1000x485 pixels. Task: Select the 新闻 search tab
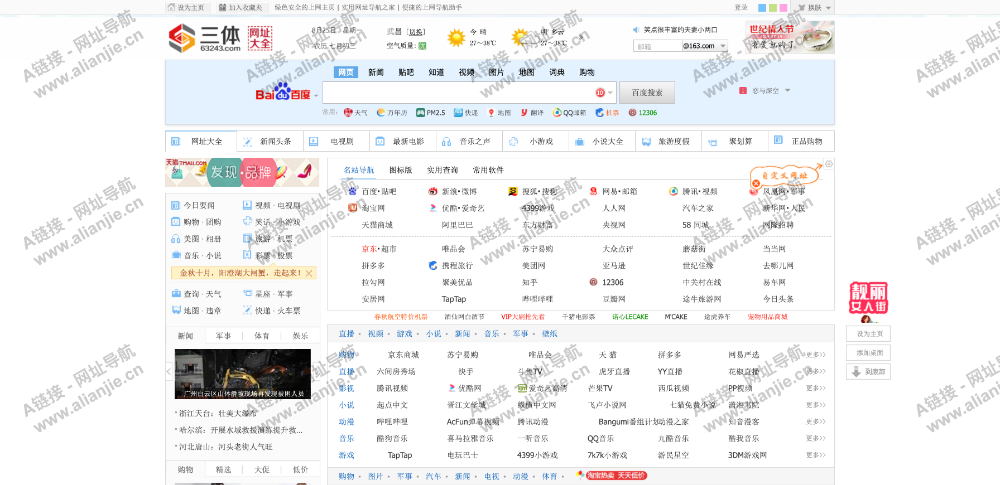pyautogui.click(x=375, y=72)
